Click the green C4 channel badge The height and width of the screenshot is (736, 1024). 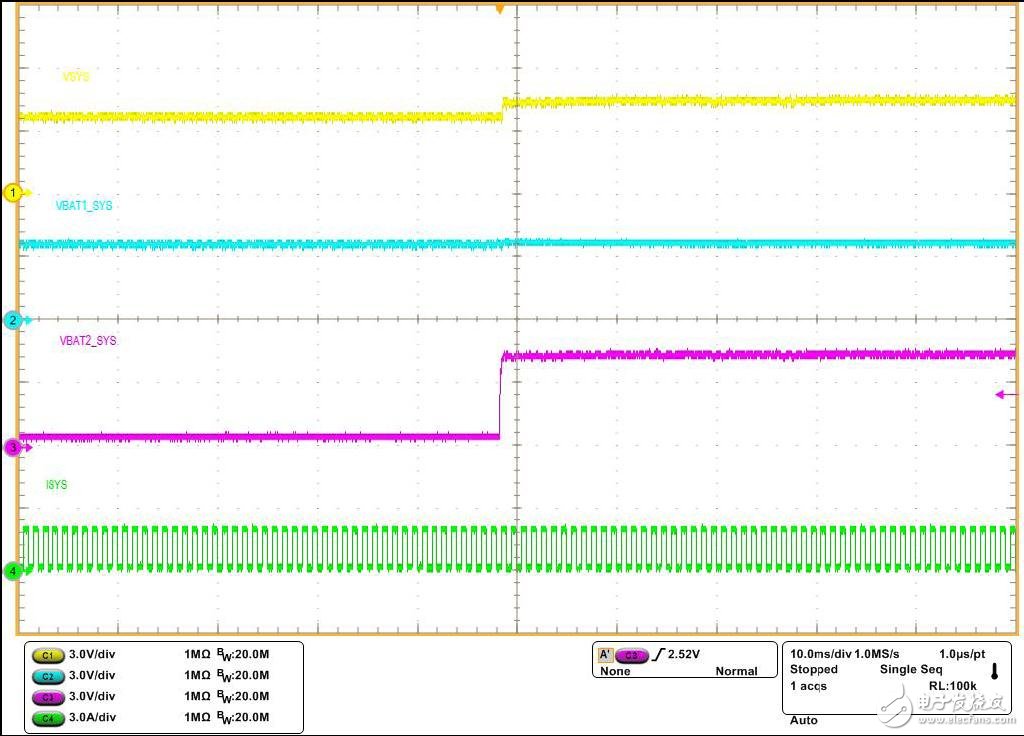pyautogui.click(x=47, y=717)
